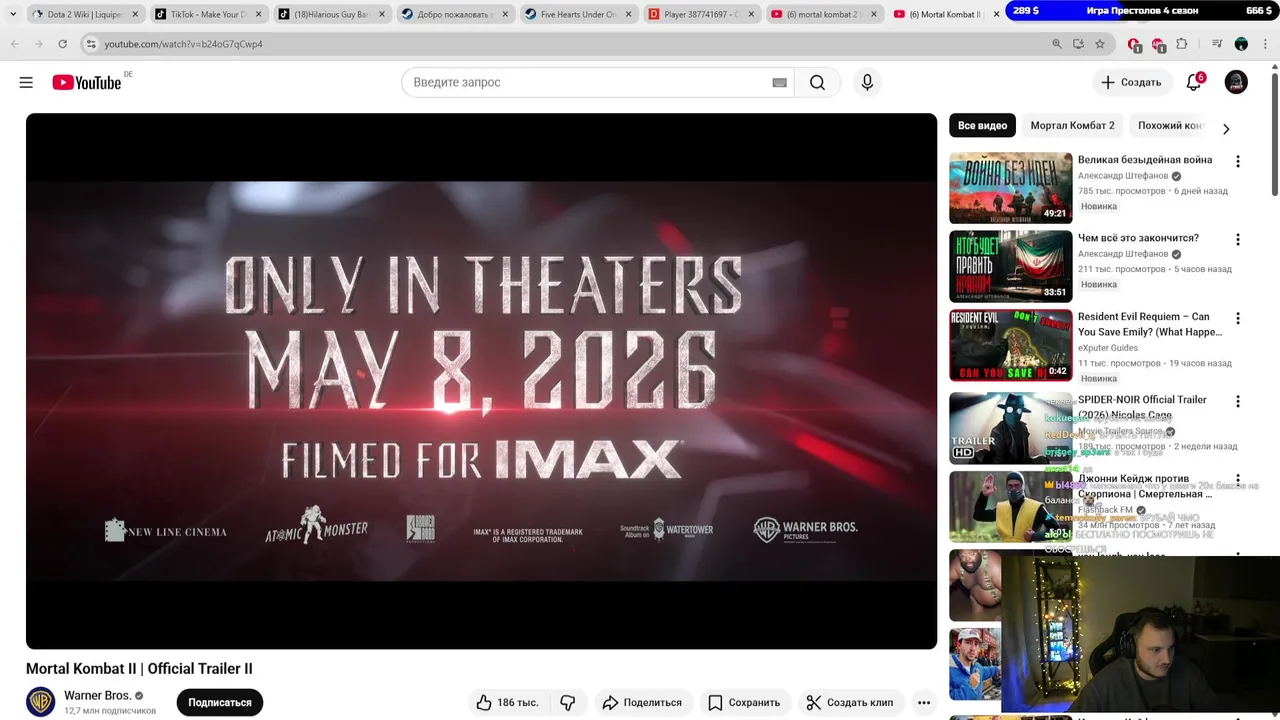Close the Player 387741697 tab
Image resolution: width=1280 pixels, height=720 pixels.
(750, 14)
